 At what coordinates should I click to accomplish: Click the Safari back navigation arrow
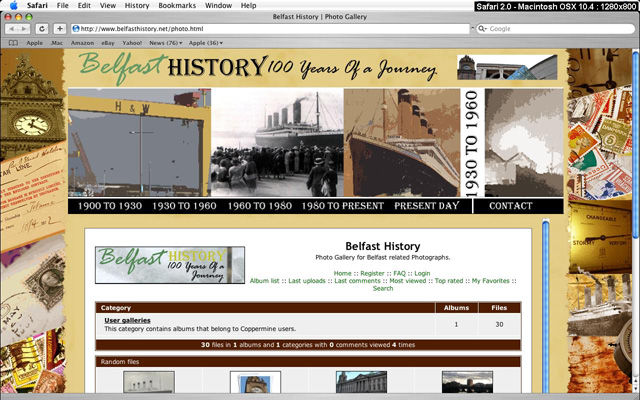pos(12,29)
